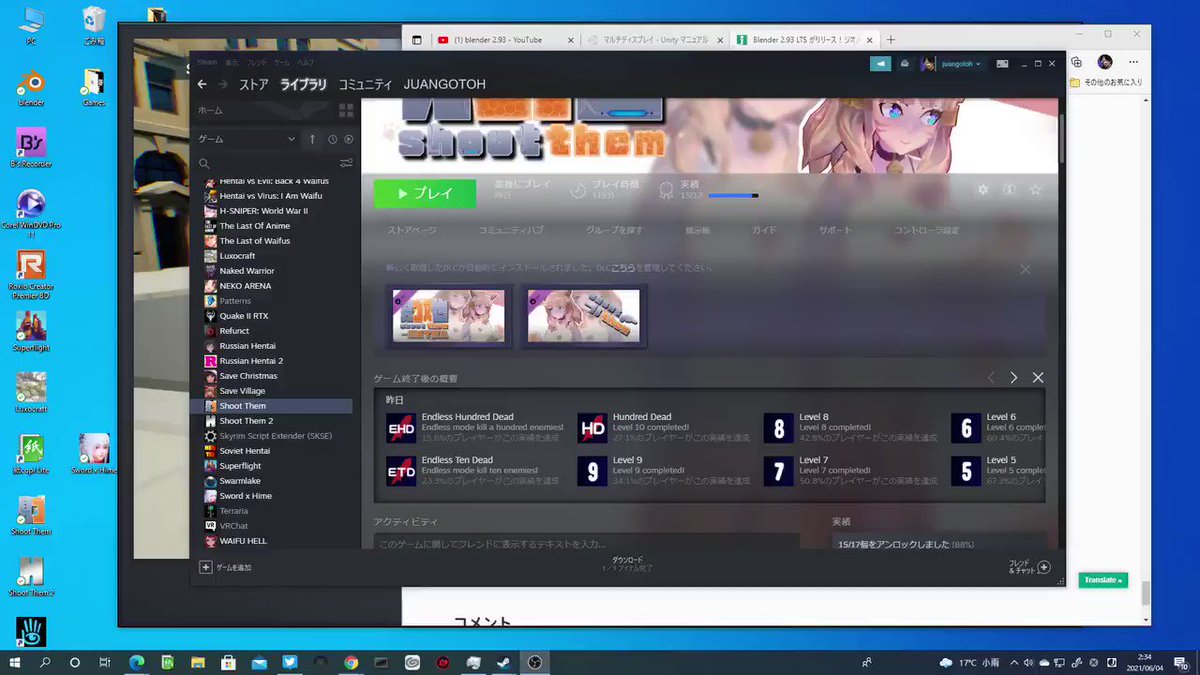1200x675 pixels.
Task: Toggle the recent activity clock filter
Action: click(332, 139)
